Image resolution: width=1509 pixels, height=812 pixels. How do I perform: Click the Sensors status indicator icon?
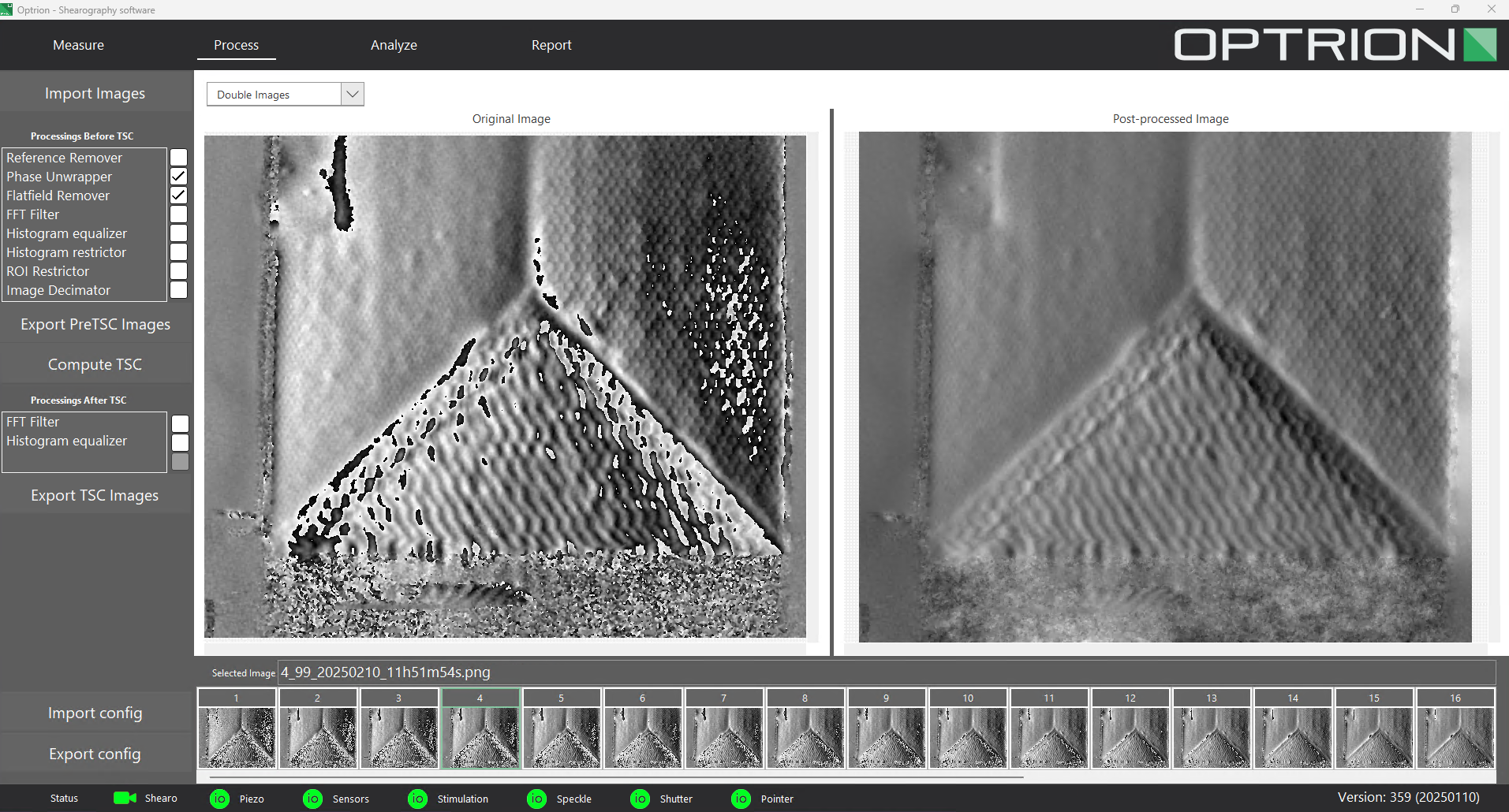click(x=312, y=799)
